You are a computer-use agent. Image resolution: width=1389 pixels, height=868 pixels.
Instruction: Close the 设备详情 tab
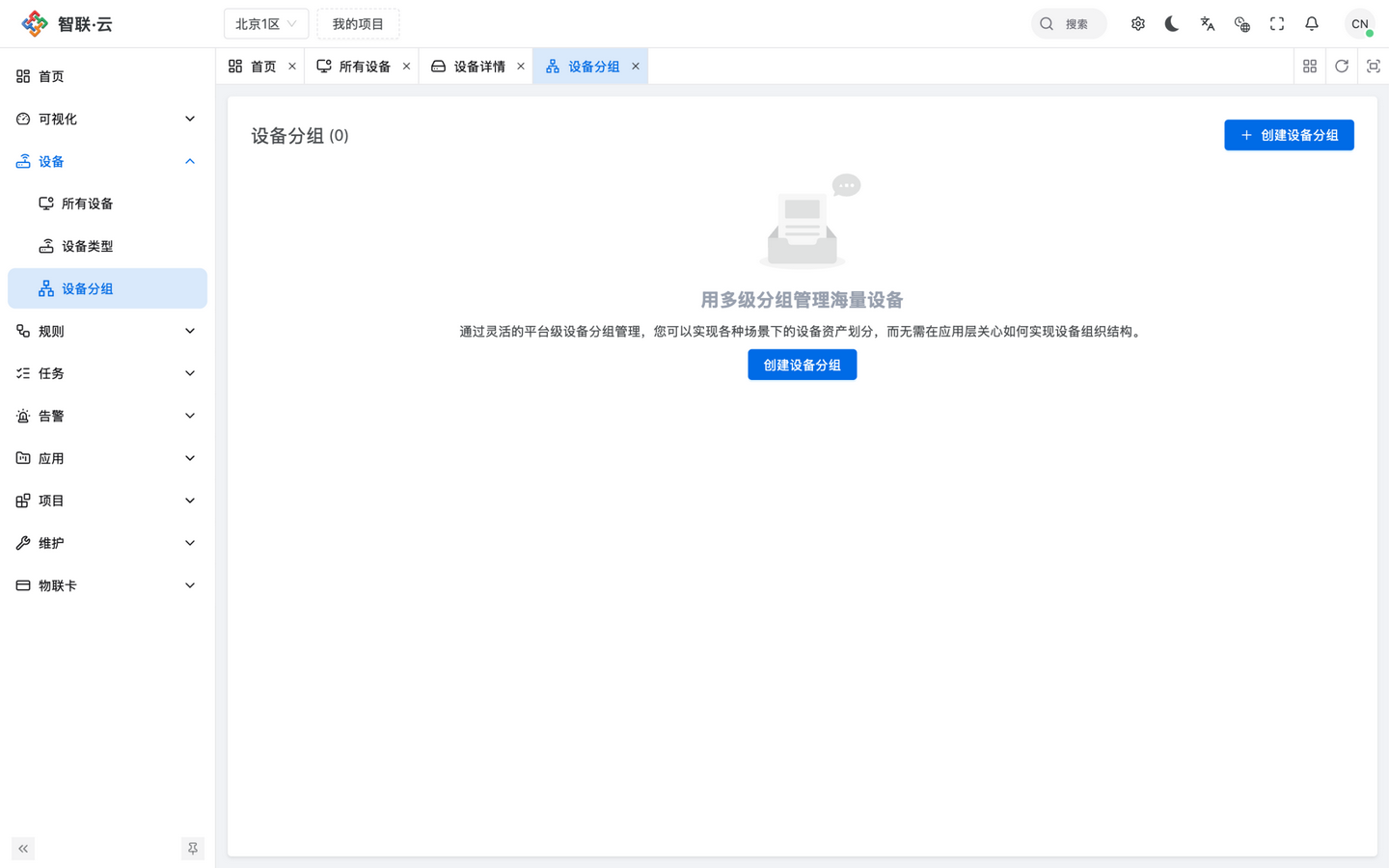[521, 67]
